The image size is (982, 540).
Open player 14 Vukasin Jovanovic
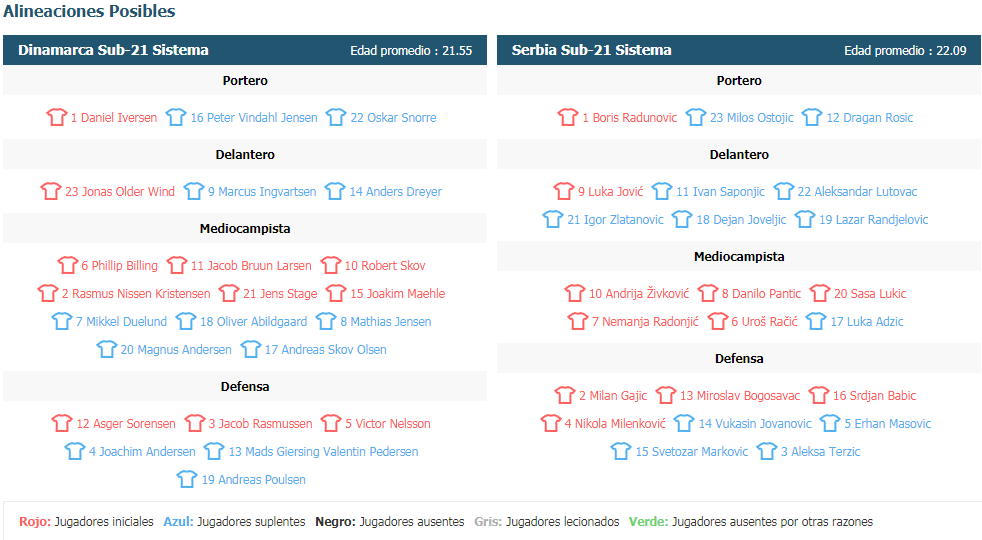coord(755,424)
